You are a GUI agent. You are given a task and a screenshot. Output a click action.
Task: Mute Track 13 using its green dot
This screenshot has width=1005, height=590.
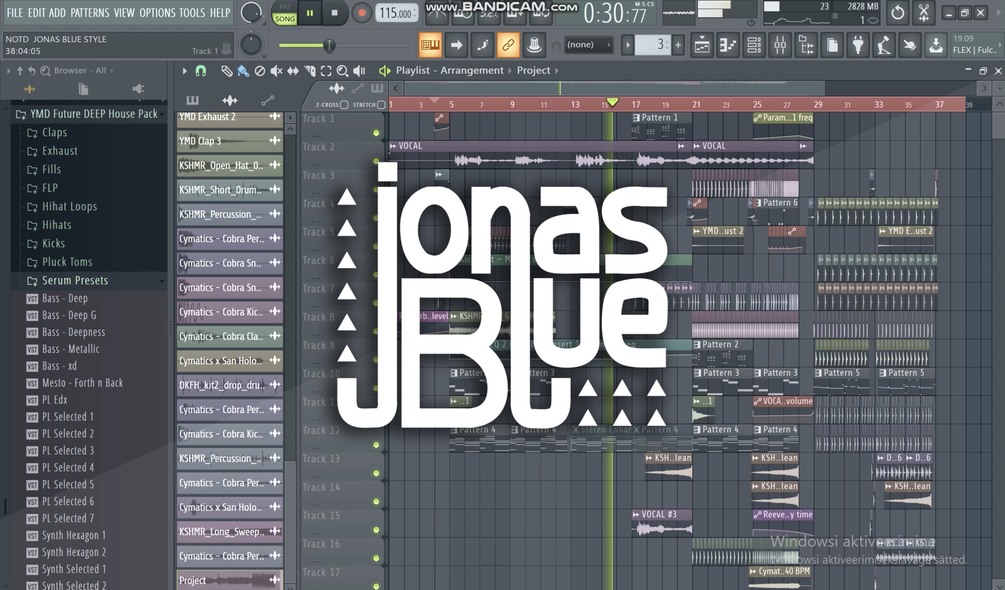376,473
